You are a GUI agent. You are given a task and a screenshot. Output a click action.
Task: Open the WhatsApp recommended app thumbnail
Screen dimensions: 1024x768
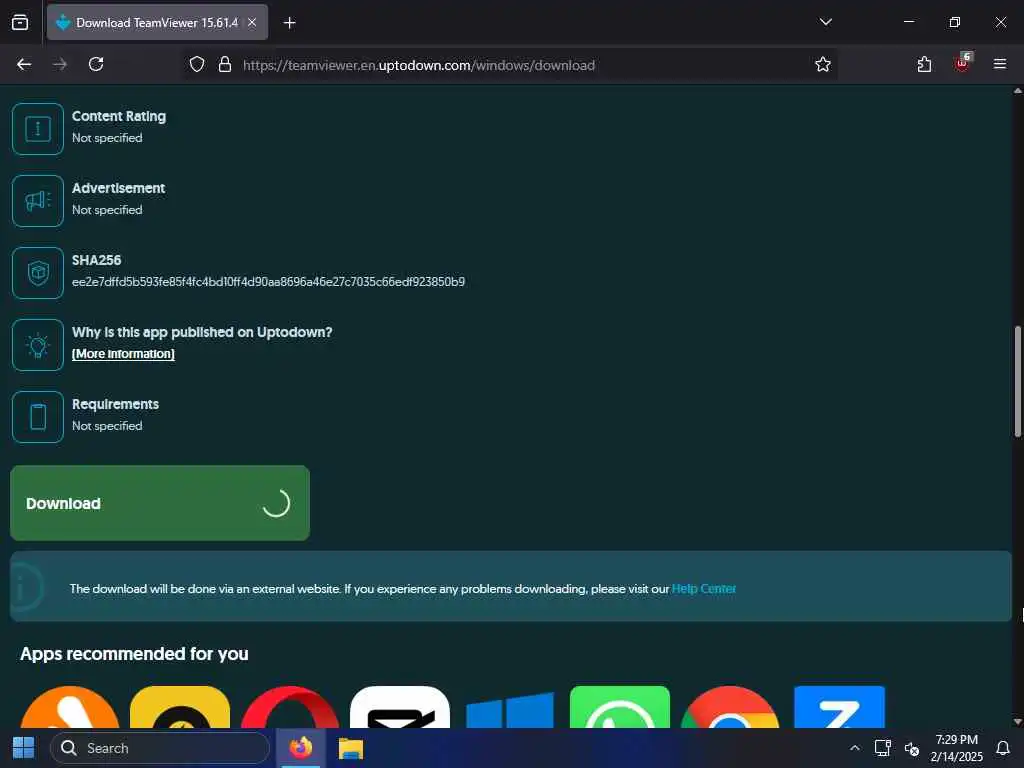[620, 707]
